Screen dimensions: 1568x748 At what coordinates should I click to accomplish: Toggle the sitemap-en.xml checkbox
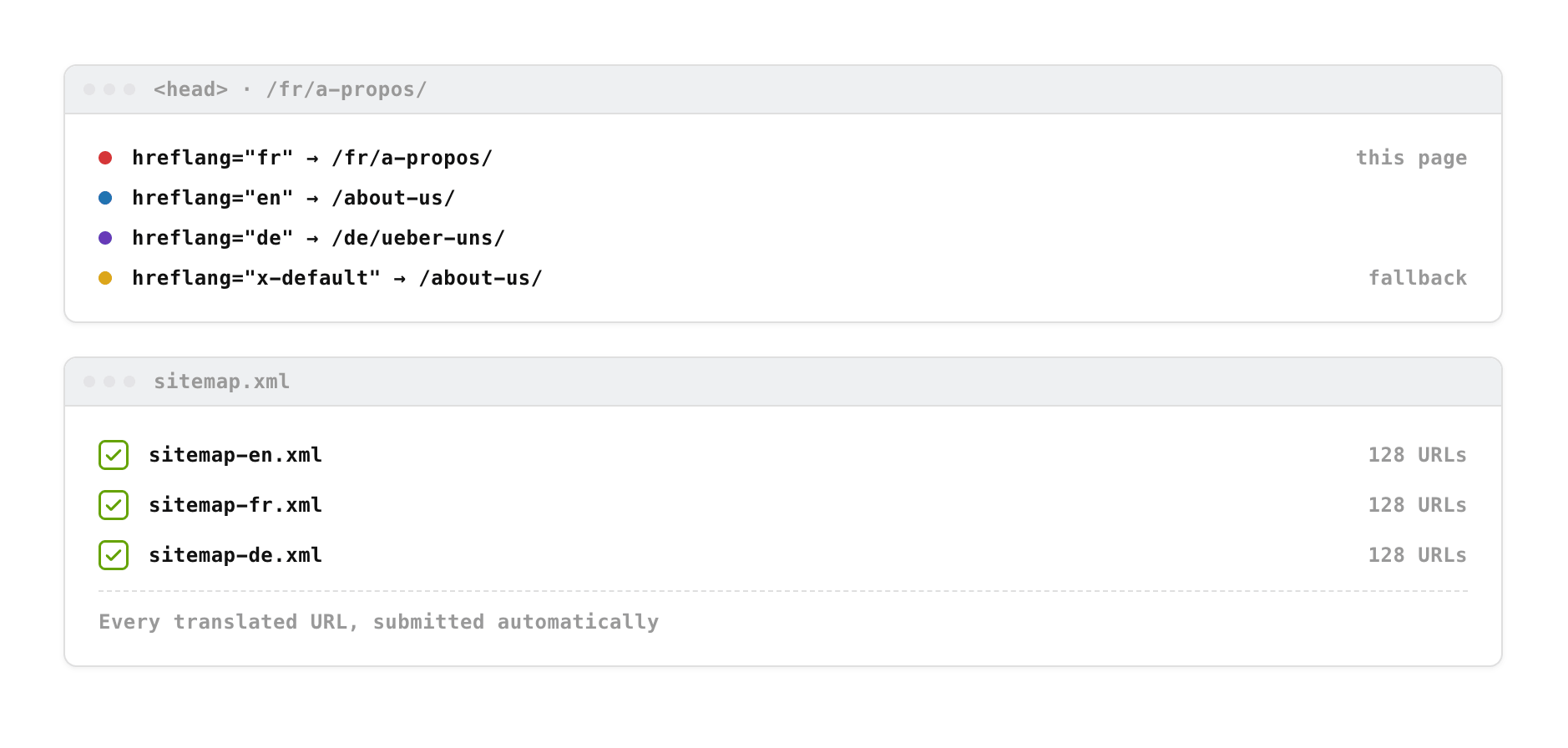(114, 455)
